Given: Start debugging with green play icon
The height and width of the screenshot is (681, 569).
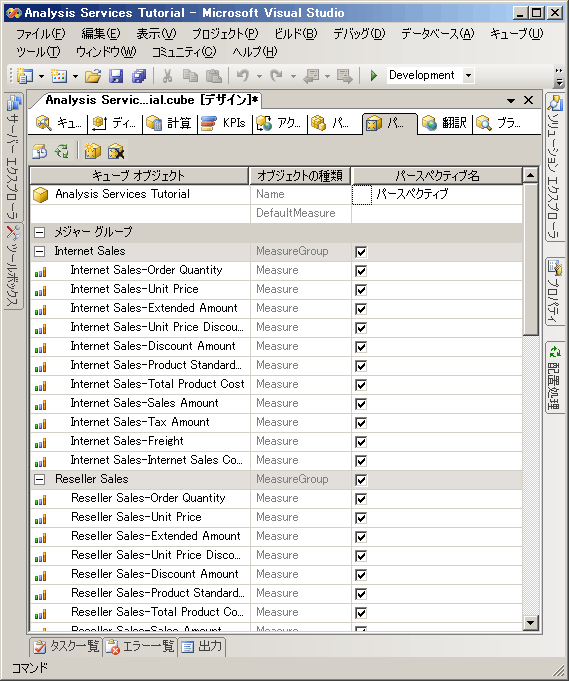Looking at the screenshot, I should point(374,76).
